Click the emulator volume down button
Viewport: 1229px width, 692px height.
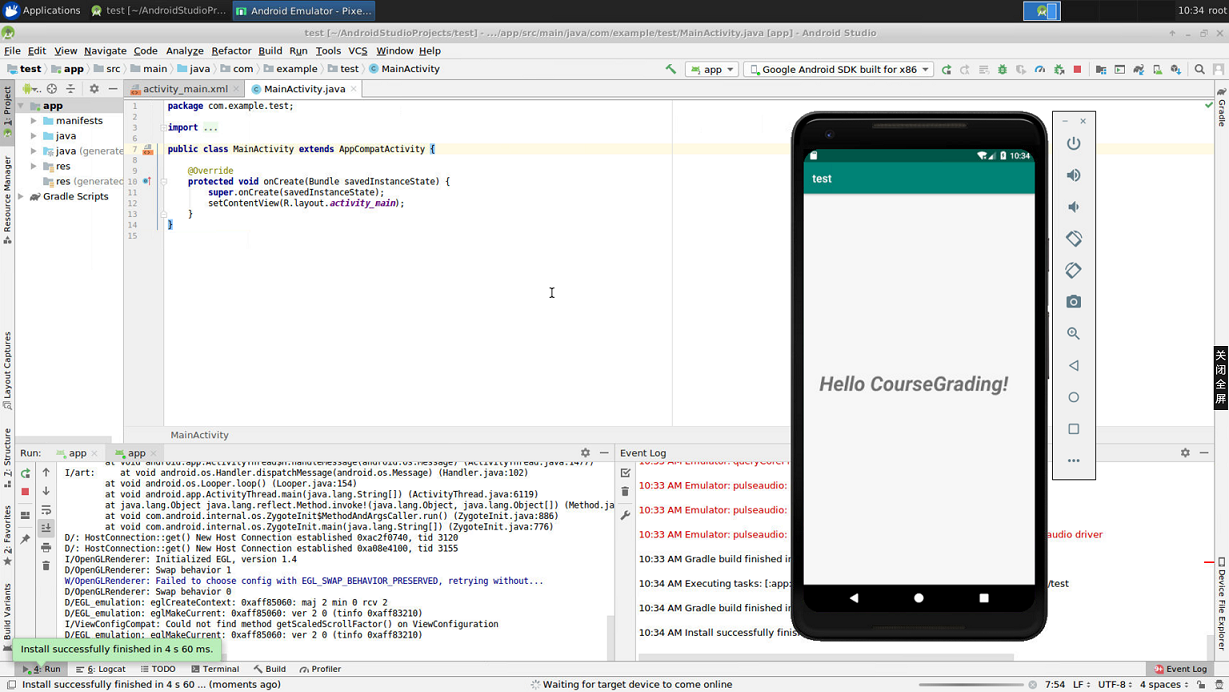tap(1073, 207)
